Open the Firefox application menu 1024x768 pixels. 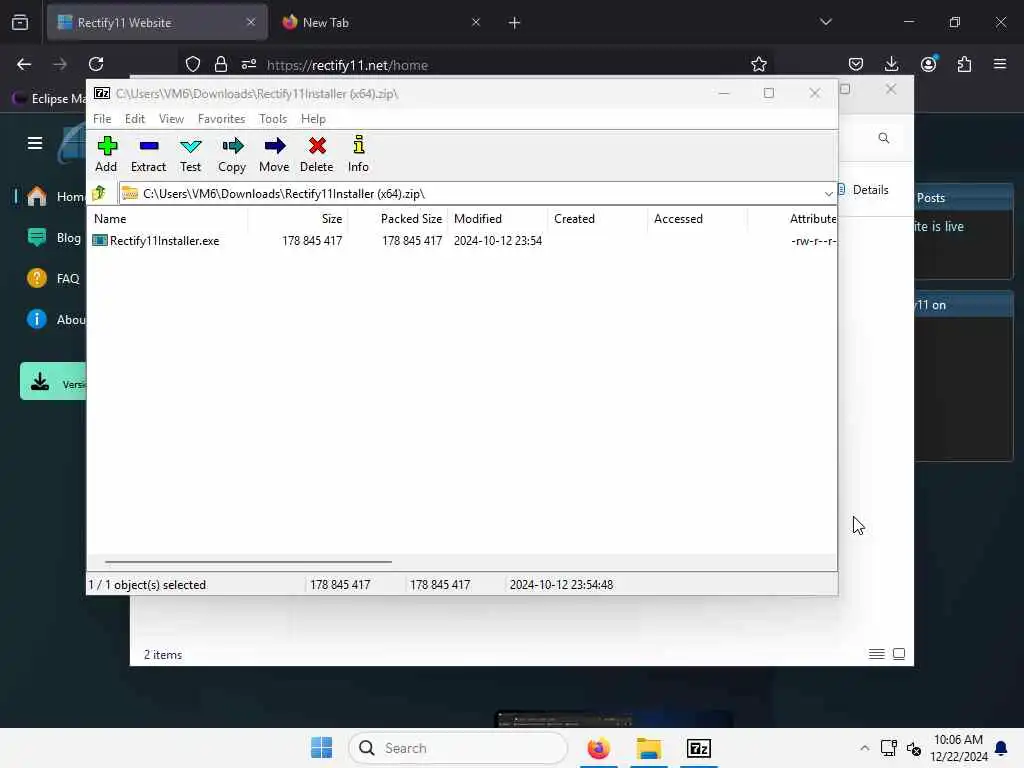pos(1000,64)
